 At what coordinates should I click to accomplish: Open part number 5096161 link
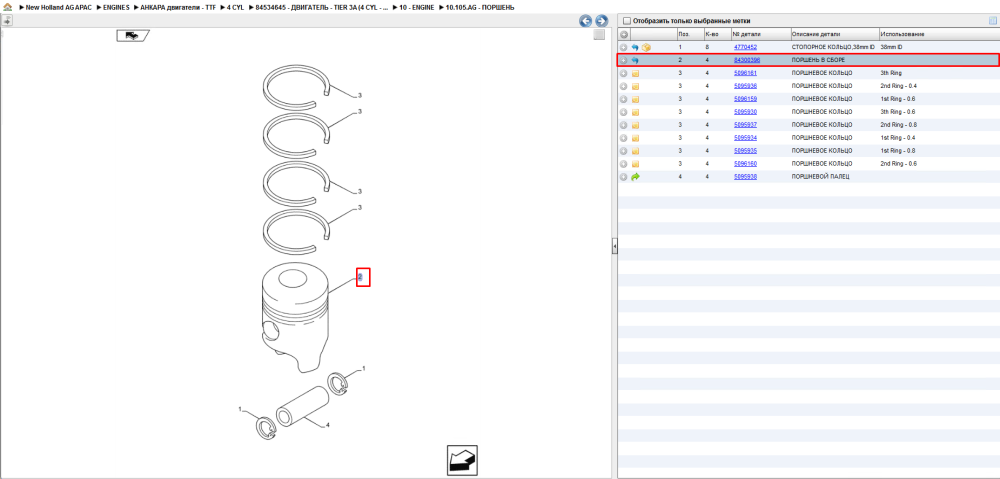point(746,73)
